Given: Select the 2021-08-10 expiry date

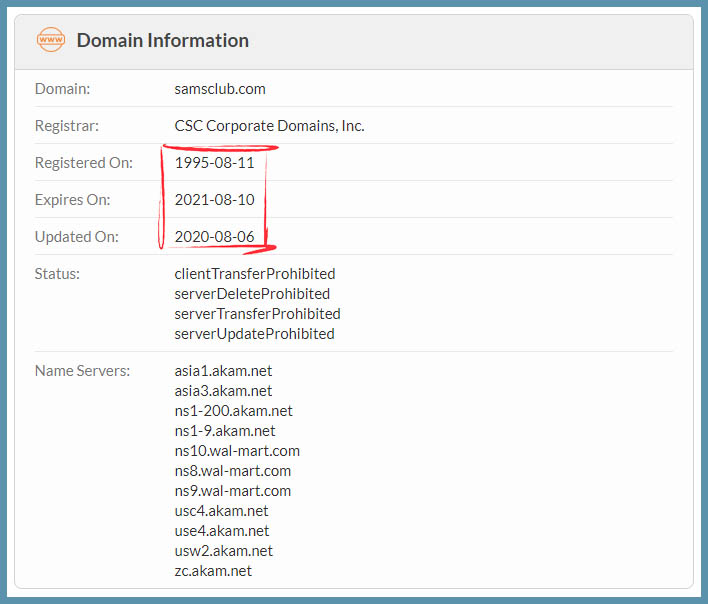Looking at the screenshot, I should pyautogui.click(x=214, y=200).
